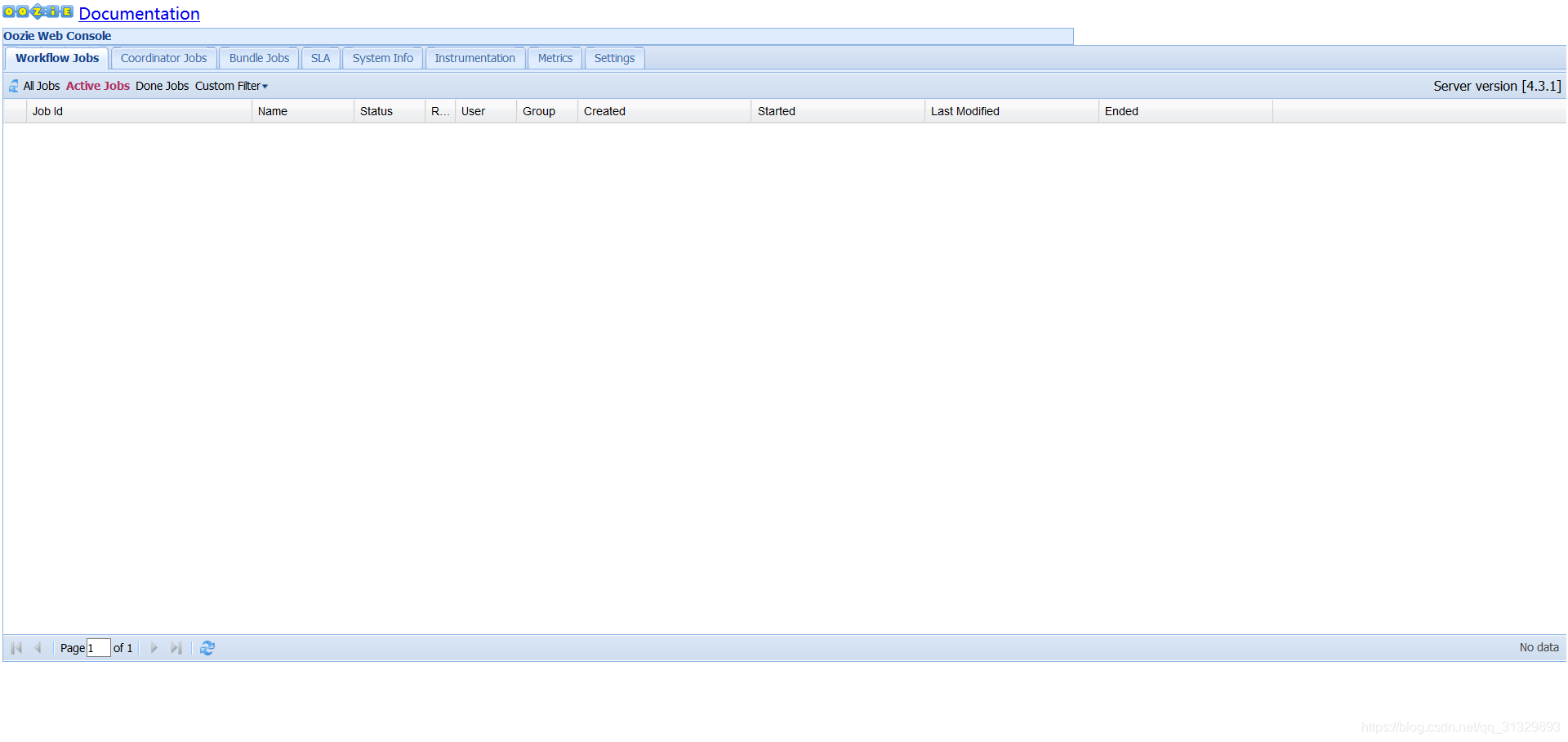
Task: Click the No data status text
Action: pyautogui.click(x=1539, y=647)
